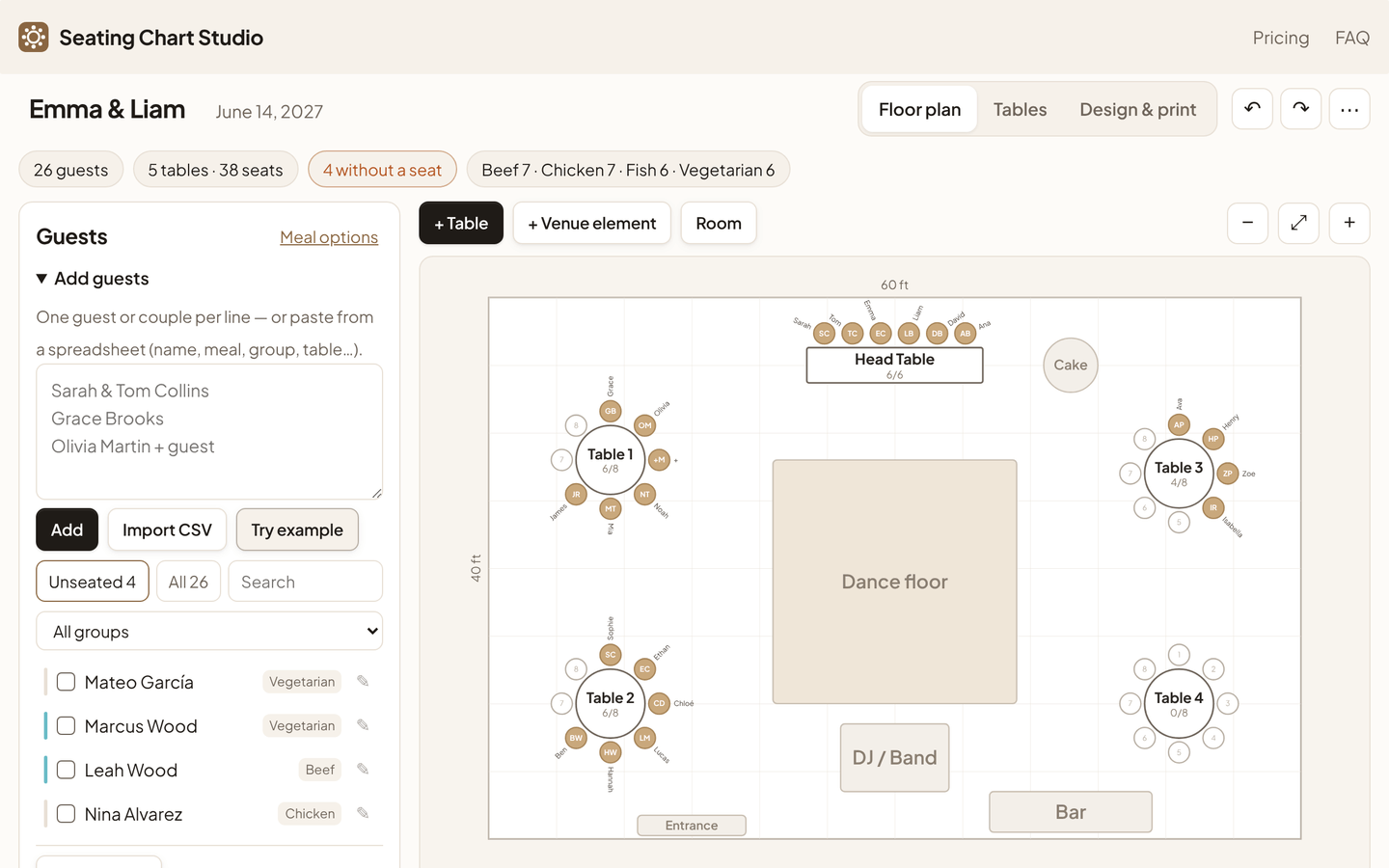Open the Pricing page link
1389x868 pixels.
click(1281, 38)
